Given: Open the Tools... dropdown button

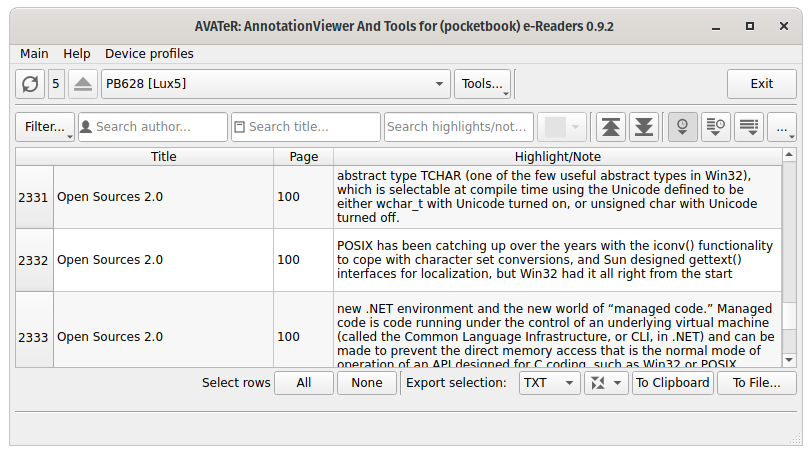Looking at the screenshot, I should 483,84.
